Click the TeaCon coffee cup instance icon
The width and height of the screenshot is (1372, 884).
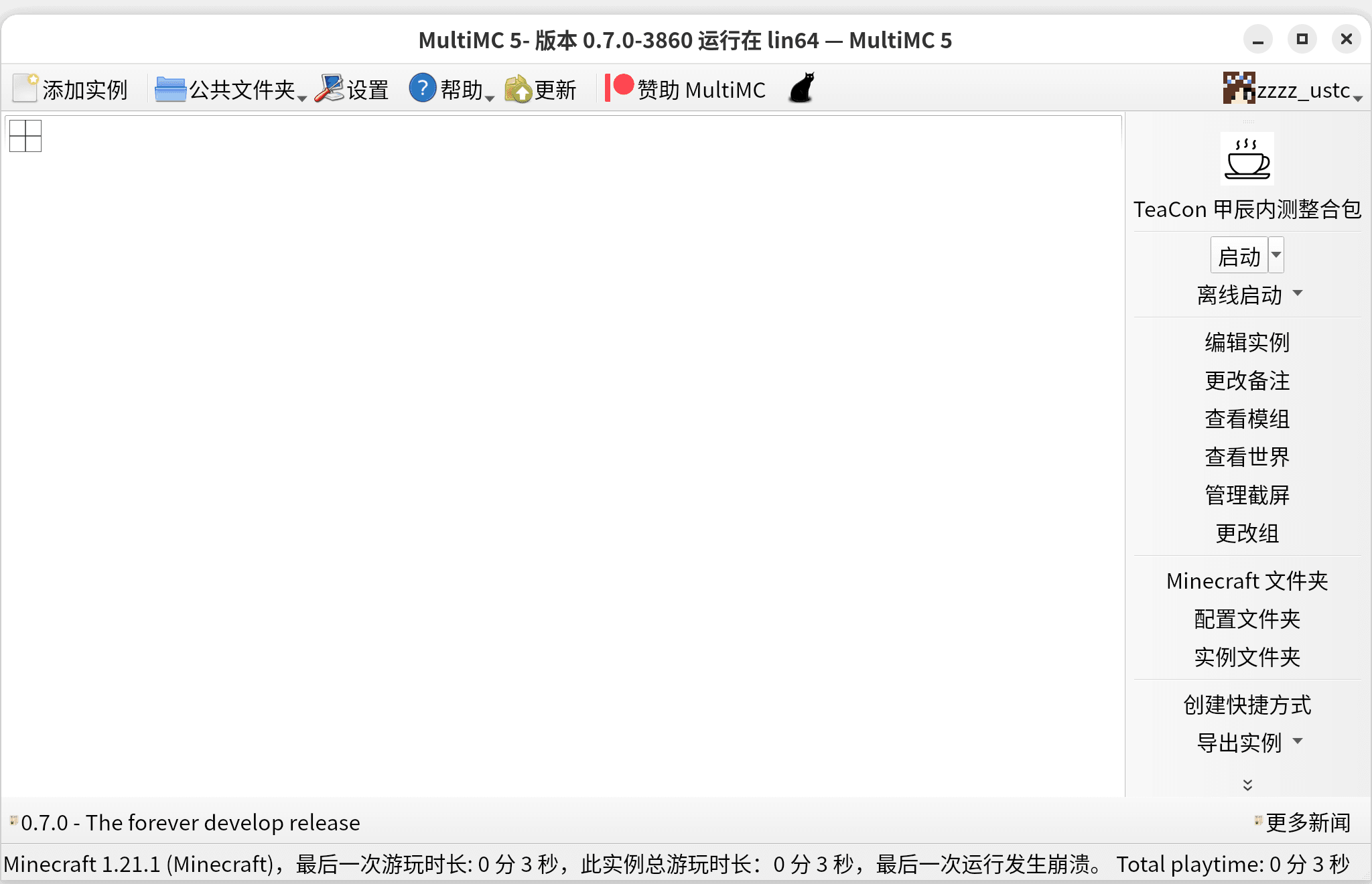1247,158
